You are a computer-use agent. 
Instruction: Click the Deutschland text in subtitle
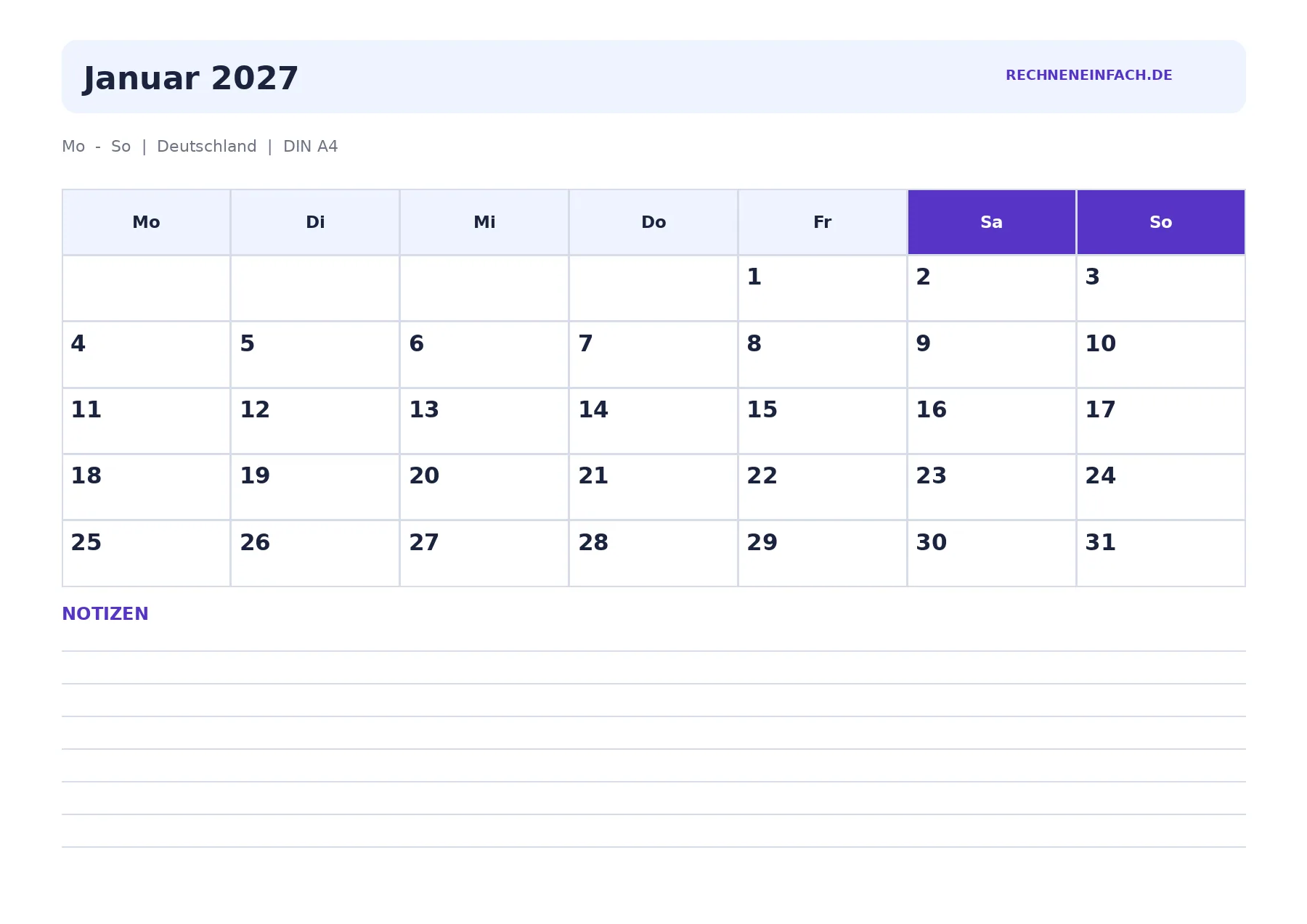(207, 147)
